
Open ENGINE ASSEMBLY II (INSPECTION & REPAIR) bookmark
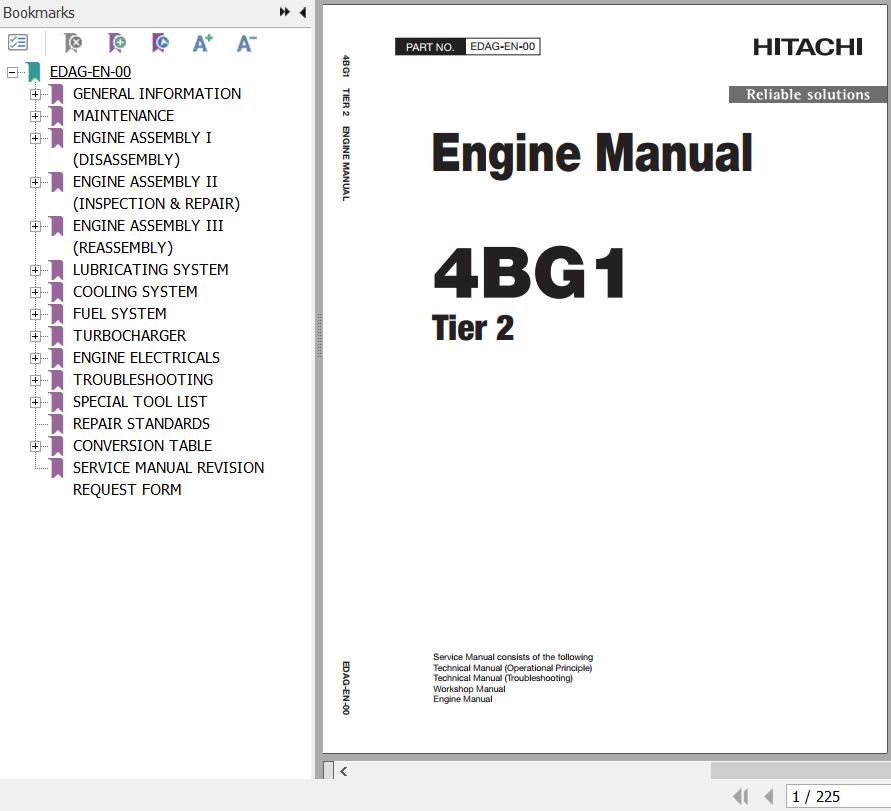pos(156,193)
